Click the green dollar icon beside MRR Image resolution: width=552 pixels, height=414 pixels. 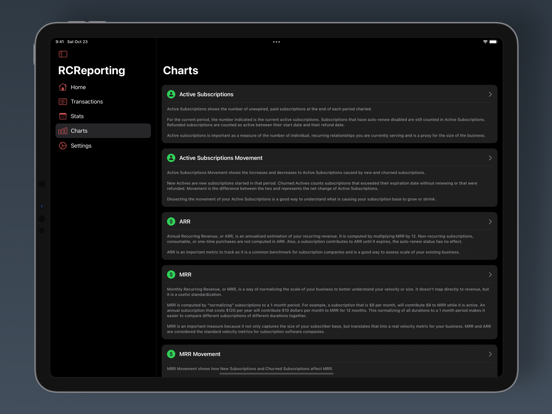[171, 275]
